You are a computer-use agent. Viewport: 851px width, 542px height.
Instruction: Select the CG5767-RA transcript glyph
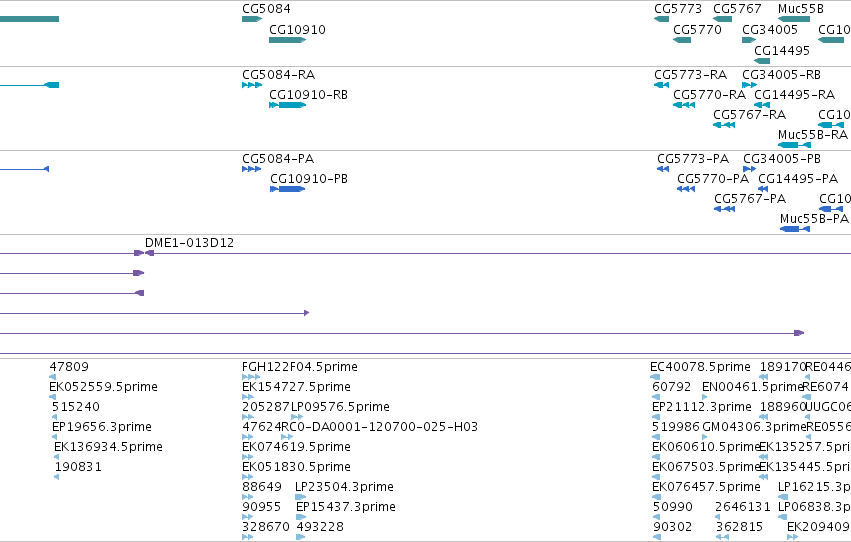pos(724,125)
